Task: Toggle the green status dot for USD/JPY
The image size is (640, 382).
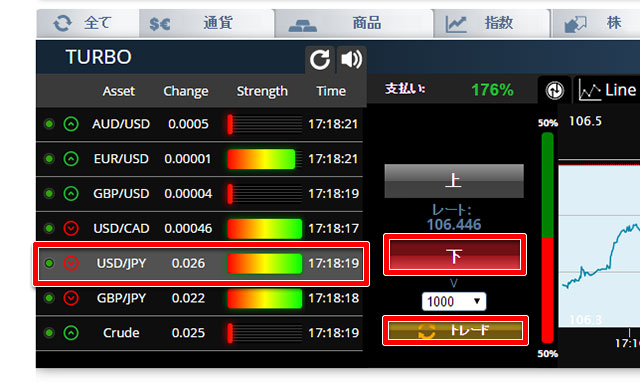Action: tap(49, 263)
